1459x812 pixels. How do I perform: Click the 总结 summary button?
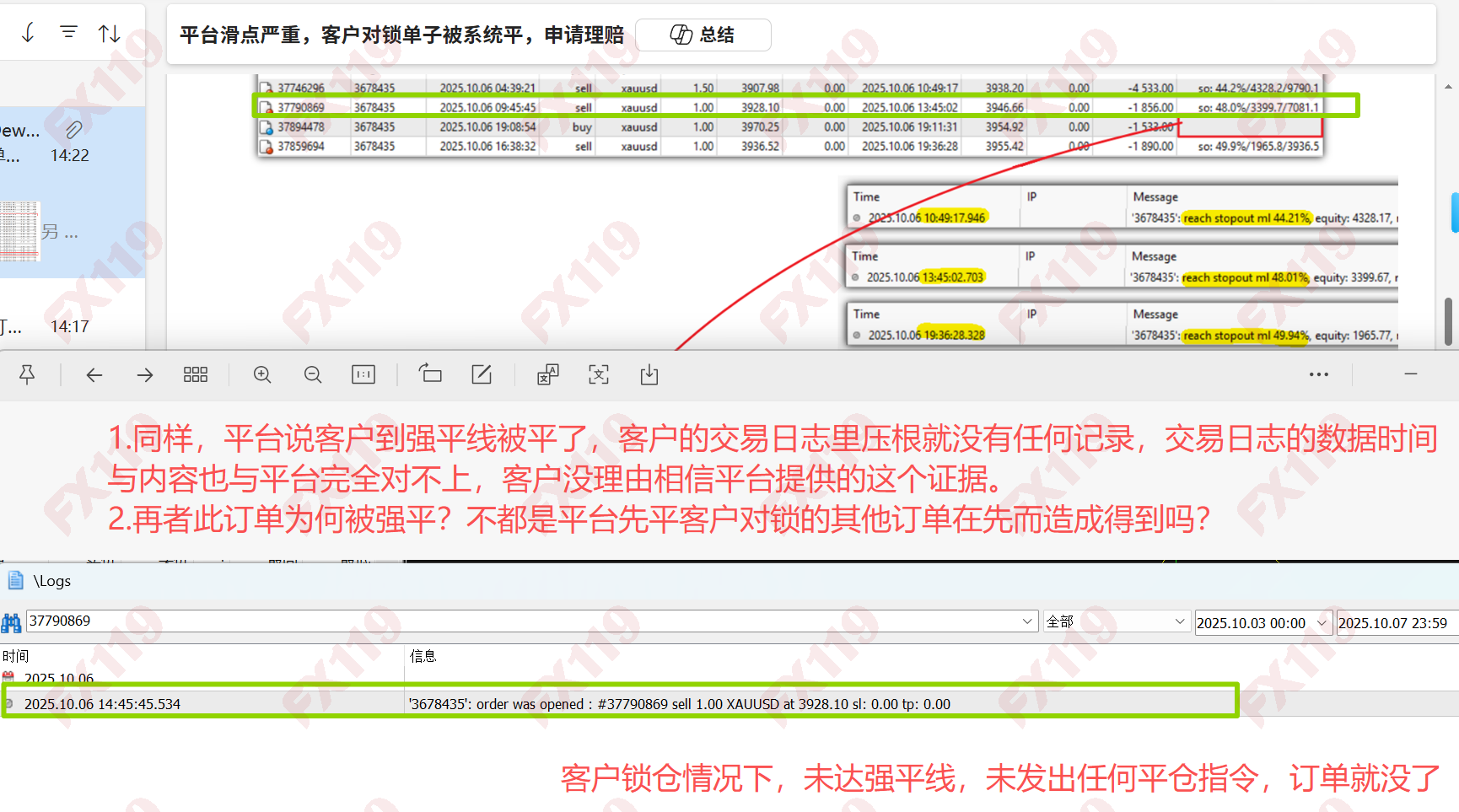[x=703, y=35]
